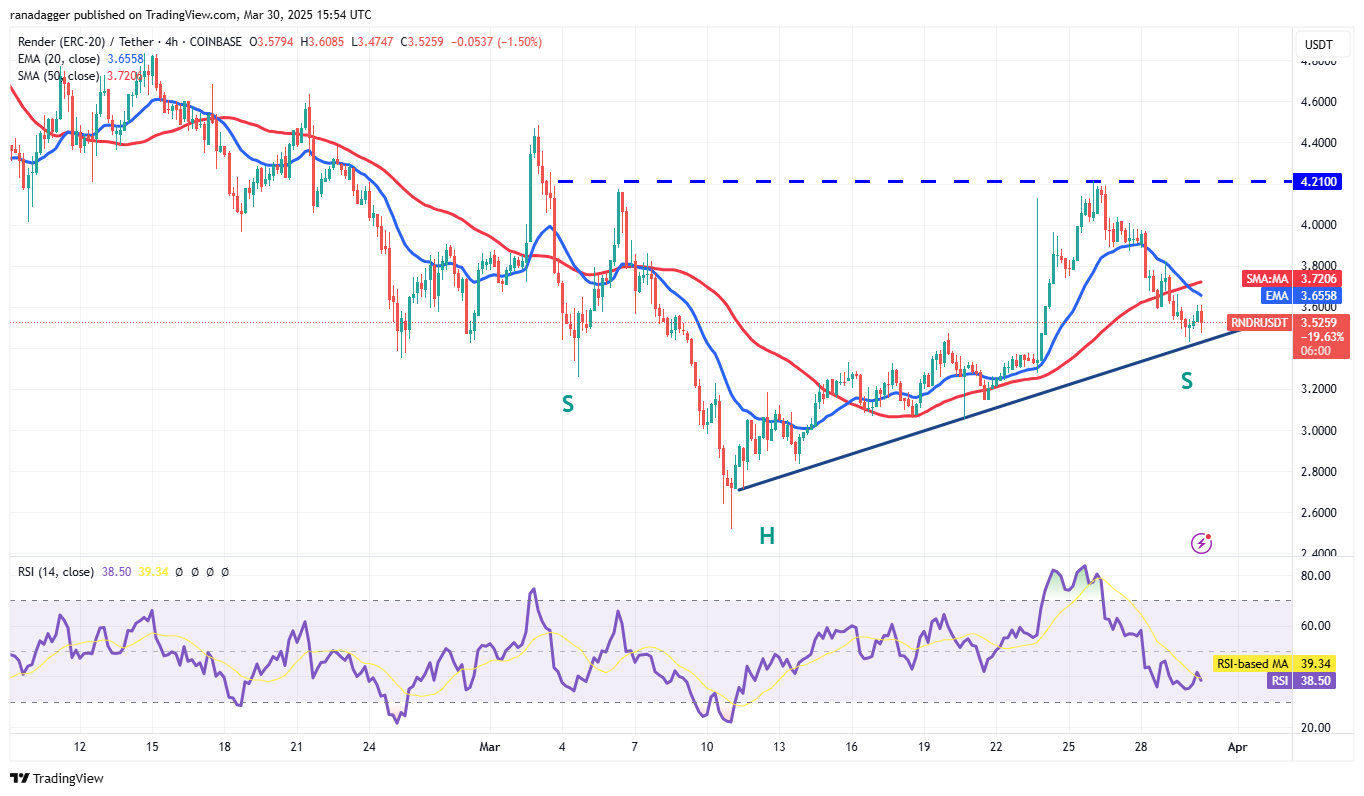Click the right shoulder S label
This screenshot has height=796, width=1364.
click(x=1187, y=381)
